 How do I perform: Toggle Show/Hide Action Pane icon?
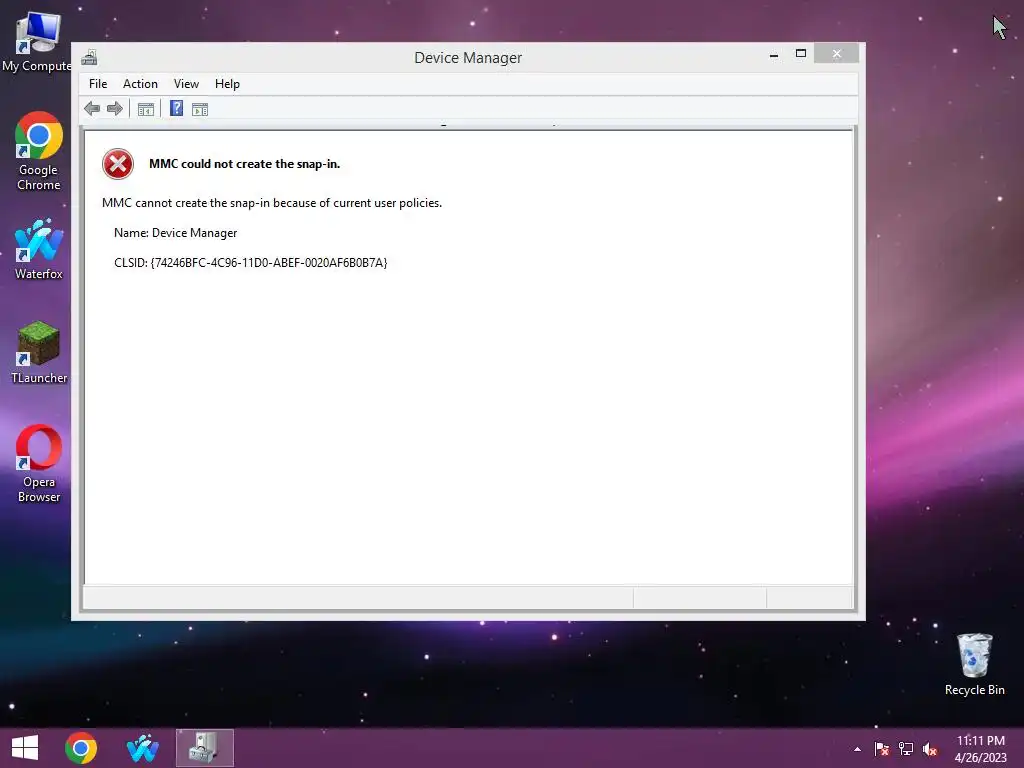[200, 109]
